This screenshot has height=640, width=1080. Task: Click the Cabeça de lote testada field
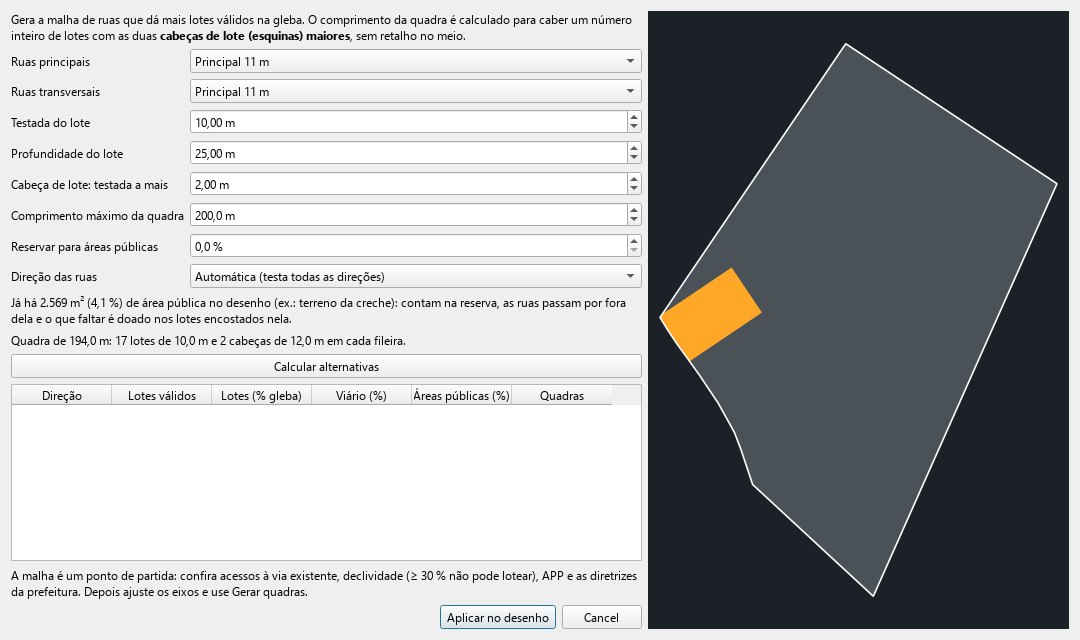pyautogui.click(x=408, y=185)
